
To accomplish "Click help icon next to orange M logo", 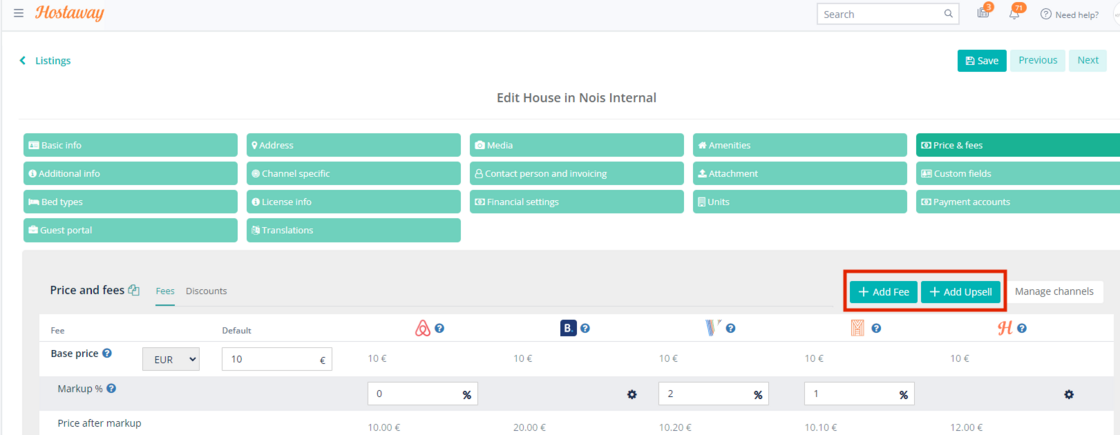I will (876, 329).
